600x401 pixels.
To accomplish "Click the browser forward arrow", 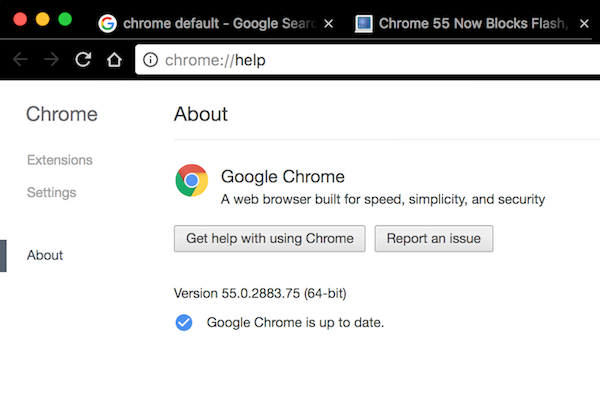I will click(51, 59).
